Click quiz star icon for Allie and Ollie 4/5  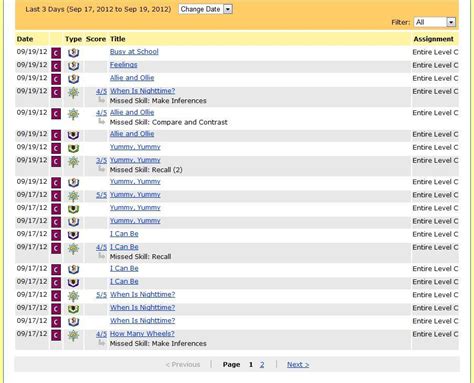point(73,114)
